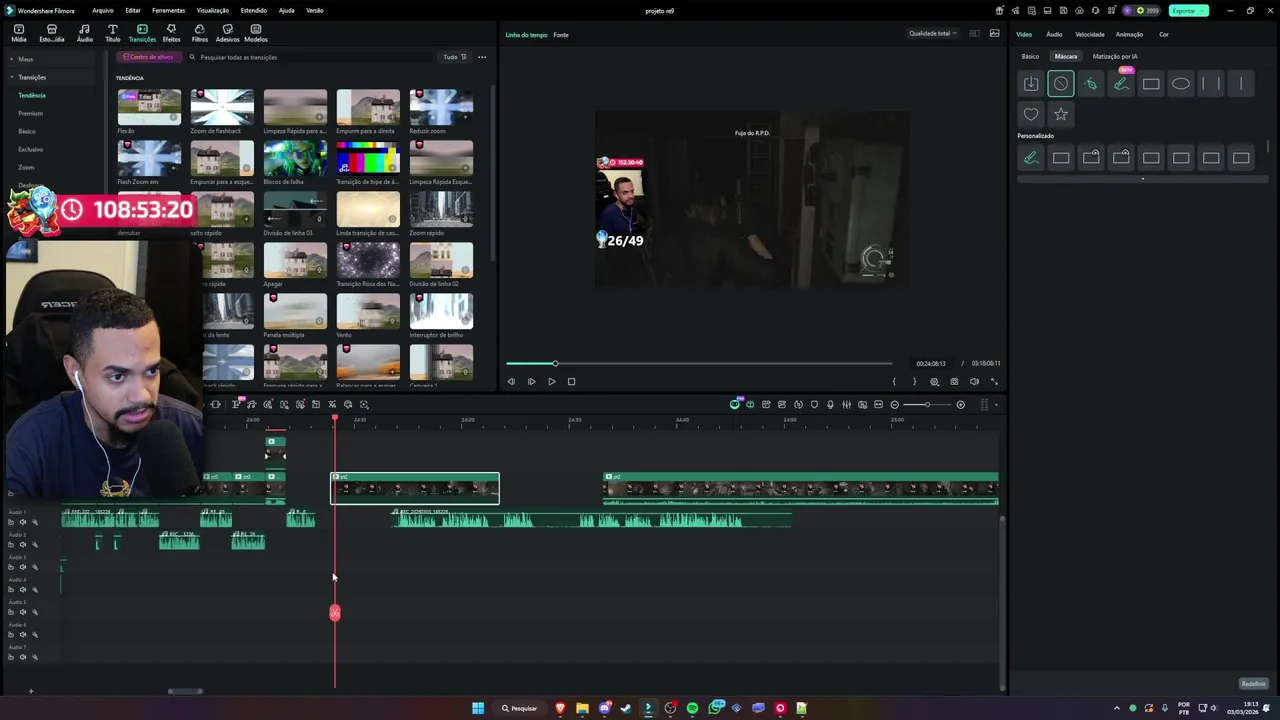Viewport: 1280px width, 720px height.
Task: Take a snapshot with the camera icon
Action: point(954,381)
